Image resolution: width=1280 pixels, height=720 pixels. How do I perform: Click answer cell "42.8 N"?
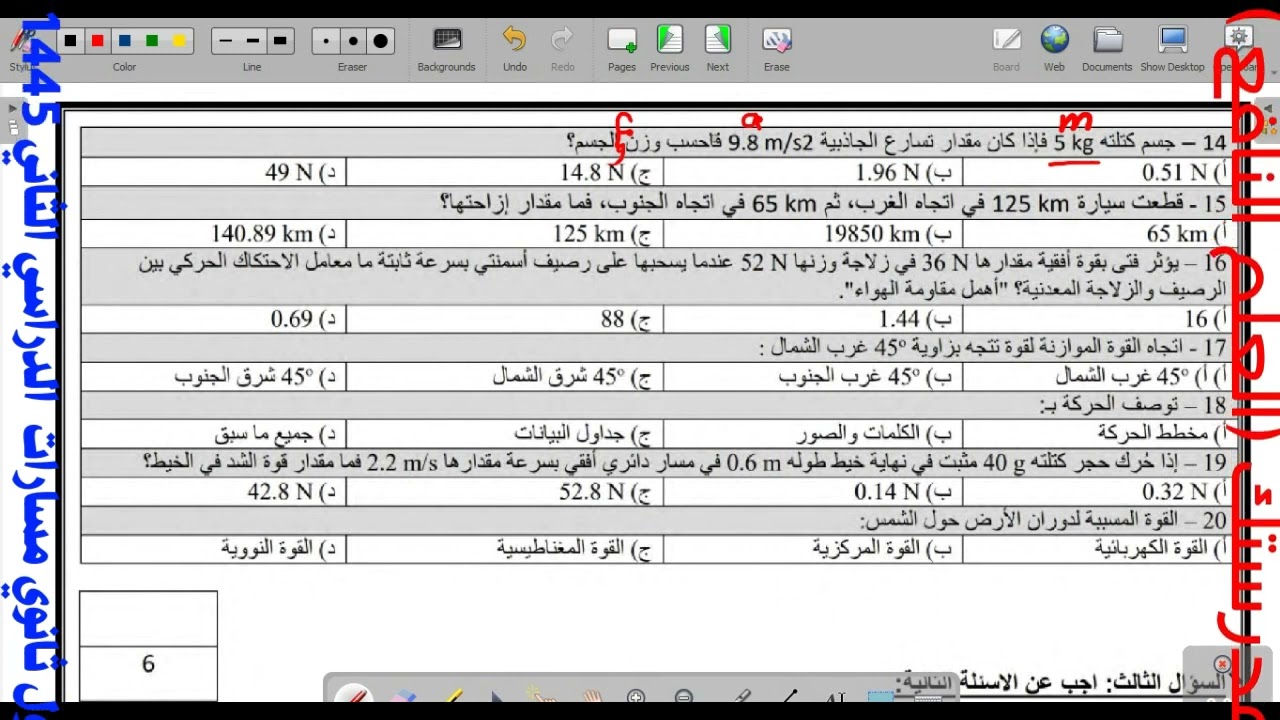[213, 492]
